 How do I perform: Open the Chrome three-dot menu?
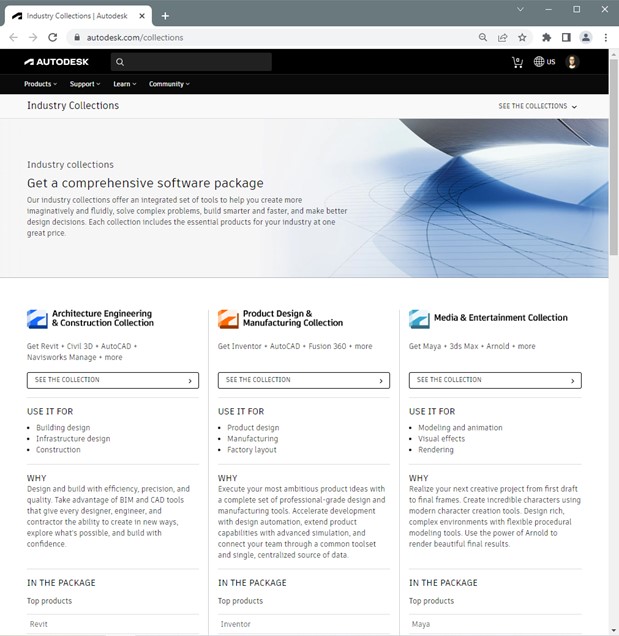click(606, 37)
